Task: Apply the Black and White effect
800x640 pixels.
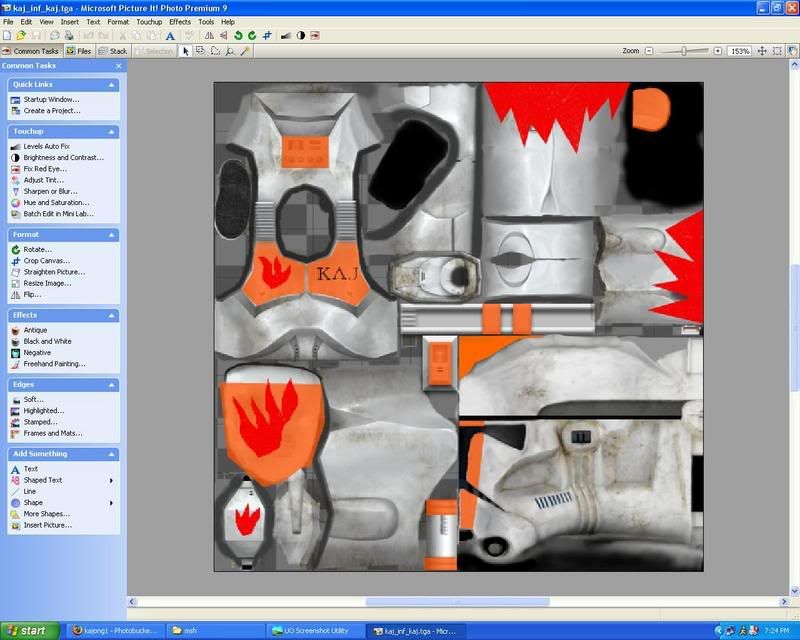Action: tap(47, 341)
